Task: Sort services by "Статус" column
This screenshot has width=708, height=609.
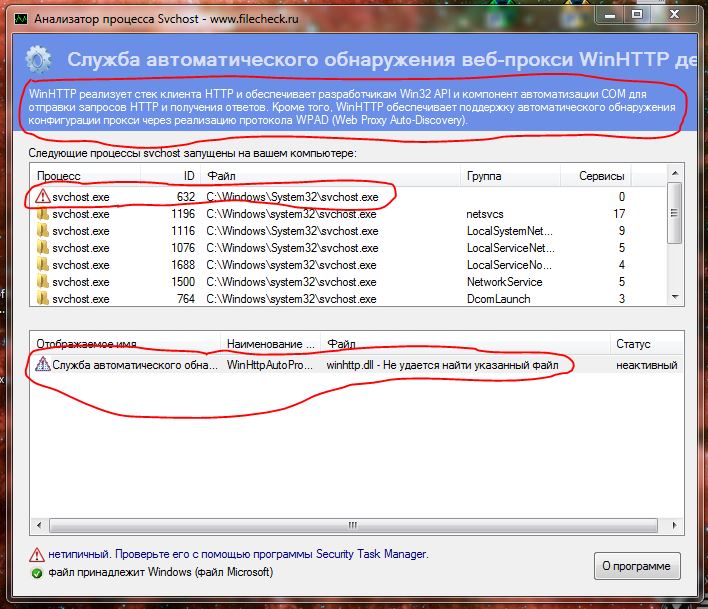Action: click(647, 344)
